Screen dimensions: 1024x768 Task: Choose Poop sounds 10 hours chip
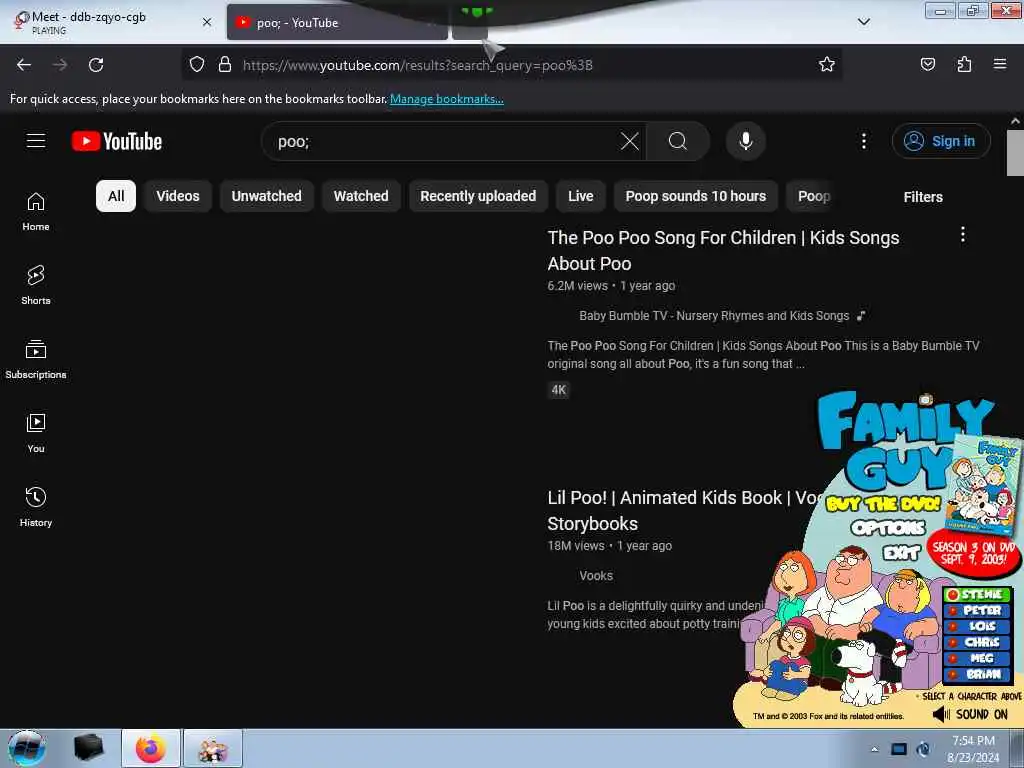point(696,196)
